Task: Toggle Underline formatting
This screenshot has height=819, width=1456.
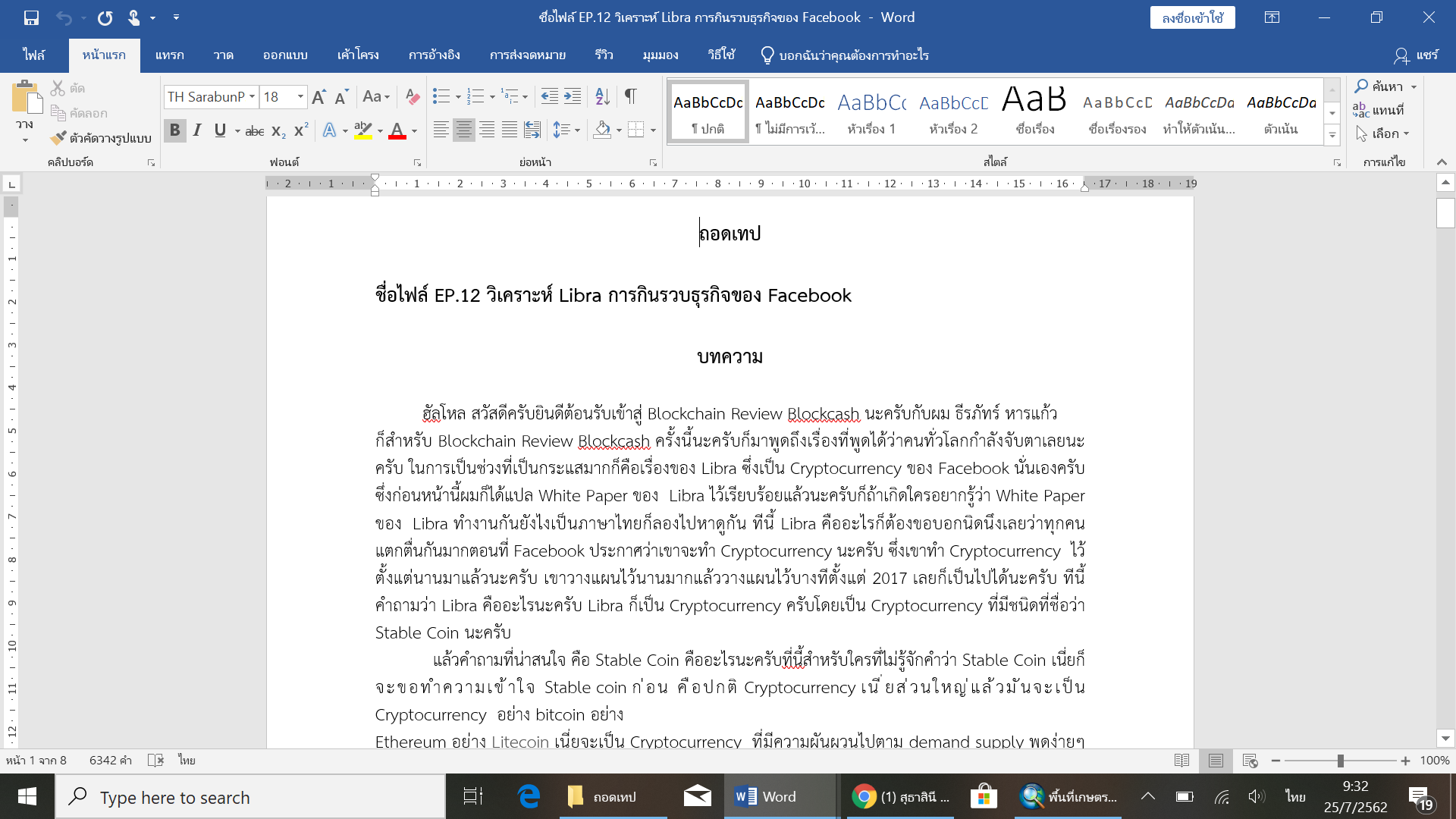Action: click(x=220, y=130)
